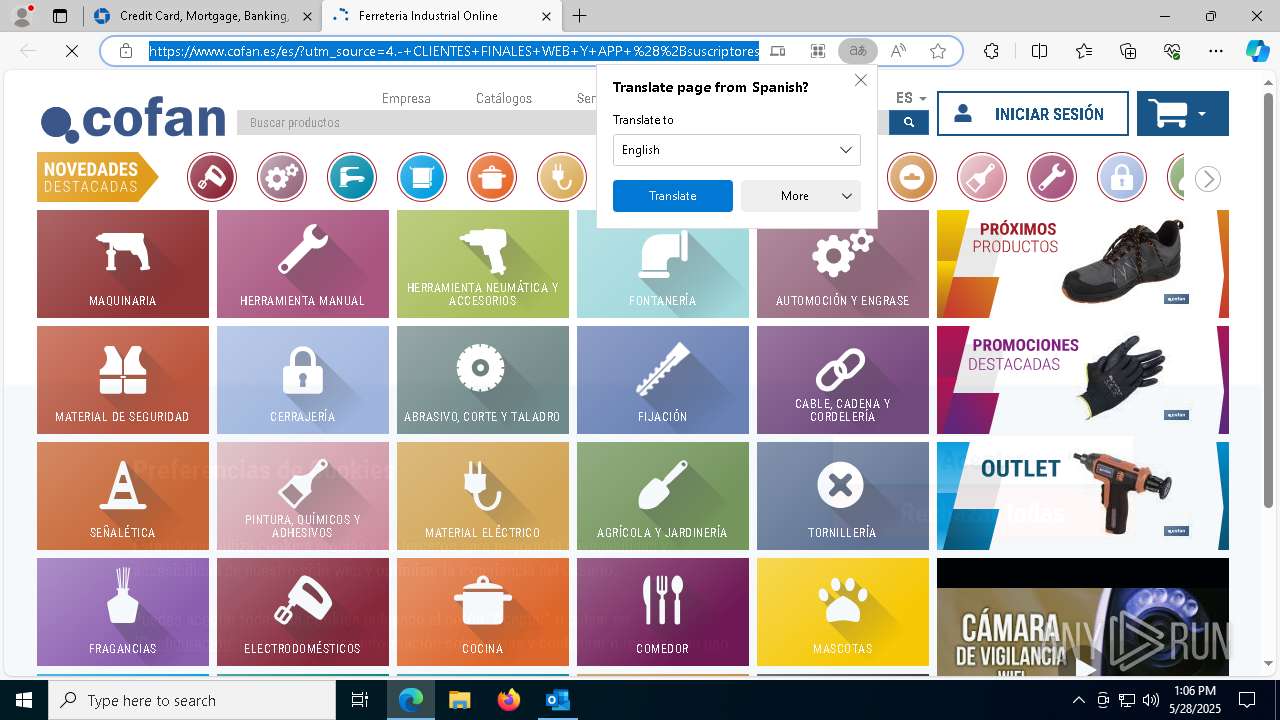Click the faucet round icon
Image resolution: width=1280 pixels, height=720 pixels.
pos(352,178)
